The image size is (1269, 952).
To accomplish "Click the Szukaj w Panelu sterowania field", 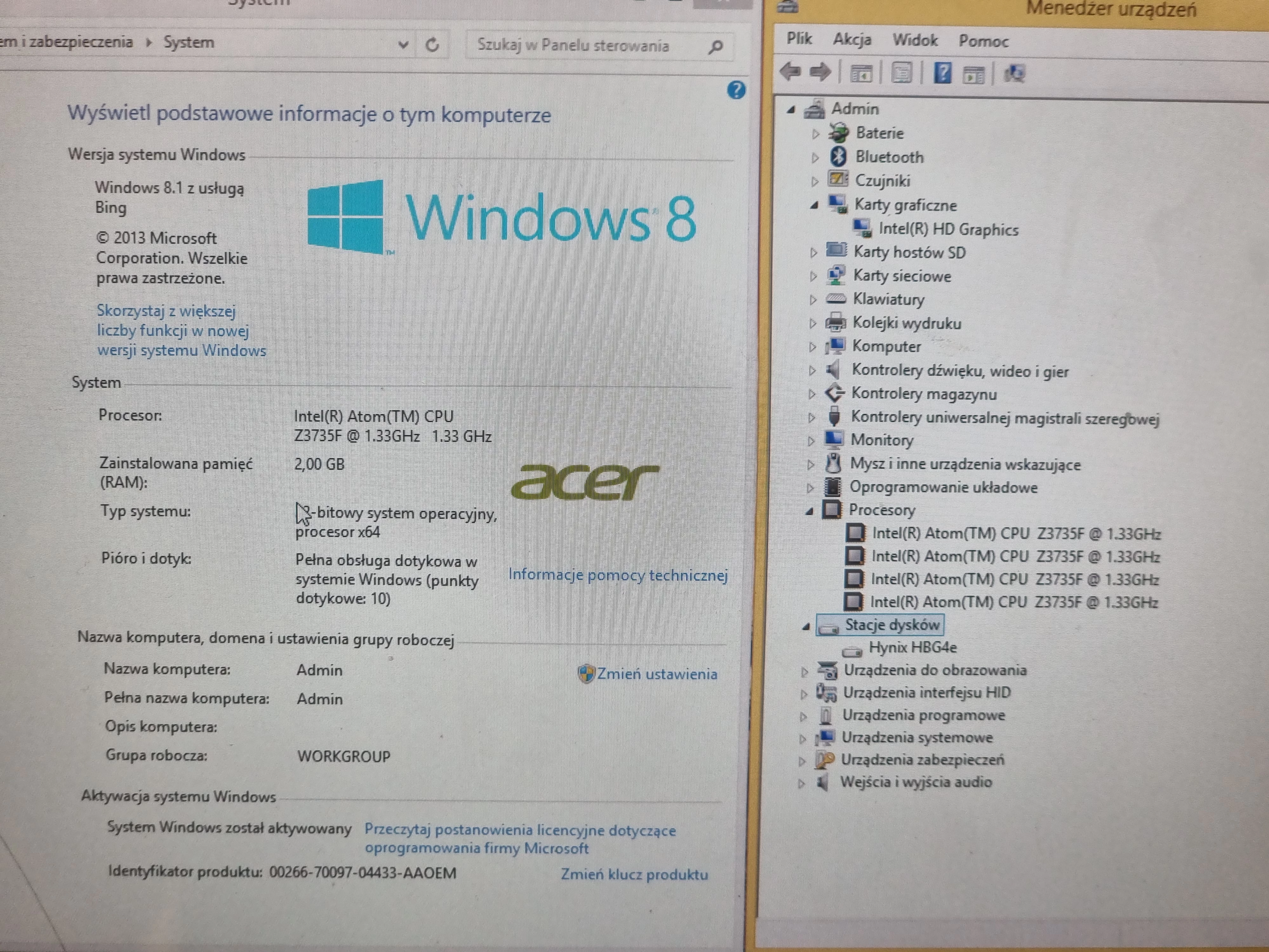I will coord(574,45).
